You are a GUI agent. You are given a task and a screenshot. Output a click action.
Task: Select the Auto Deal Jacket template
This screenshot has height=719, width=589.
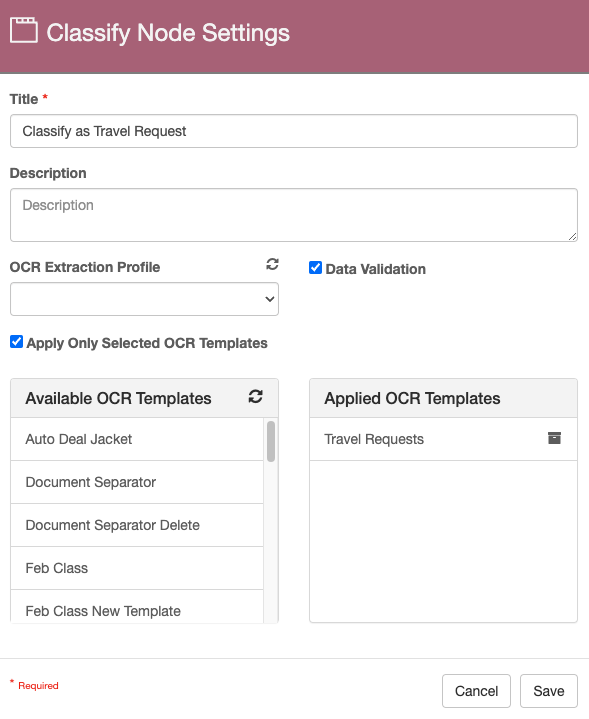coord(137,439)
